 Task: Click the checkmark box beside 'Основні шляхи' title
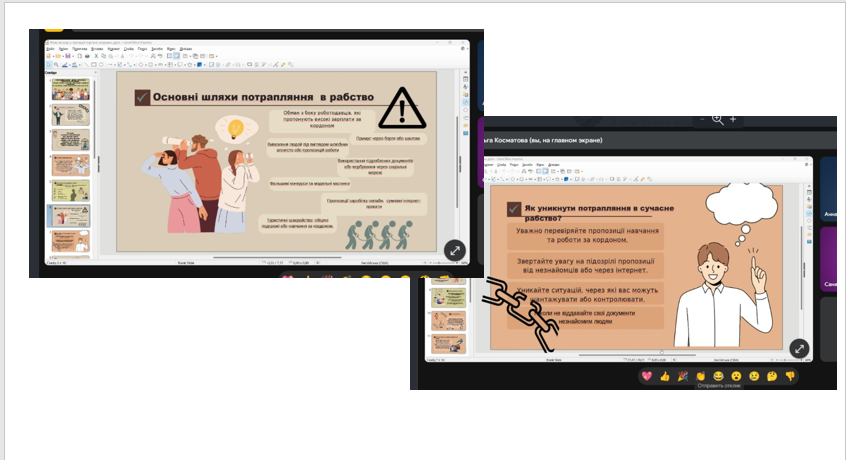tap(142, 97)
